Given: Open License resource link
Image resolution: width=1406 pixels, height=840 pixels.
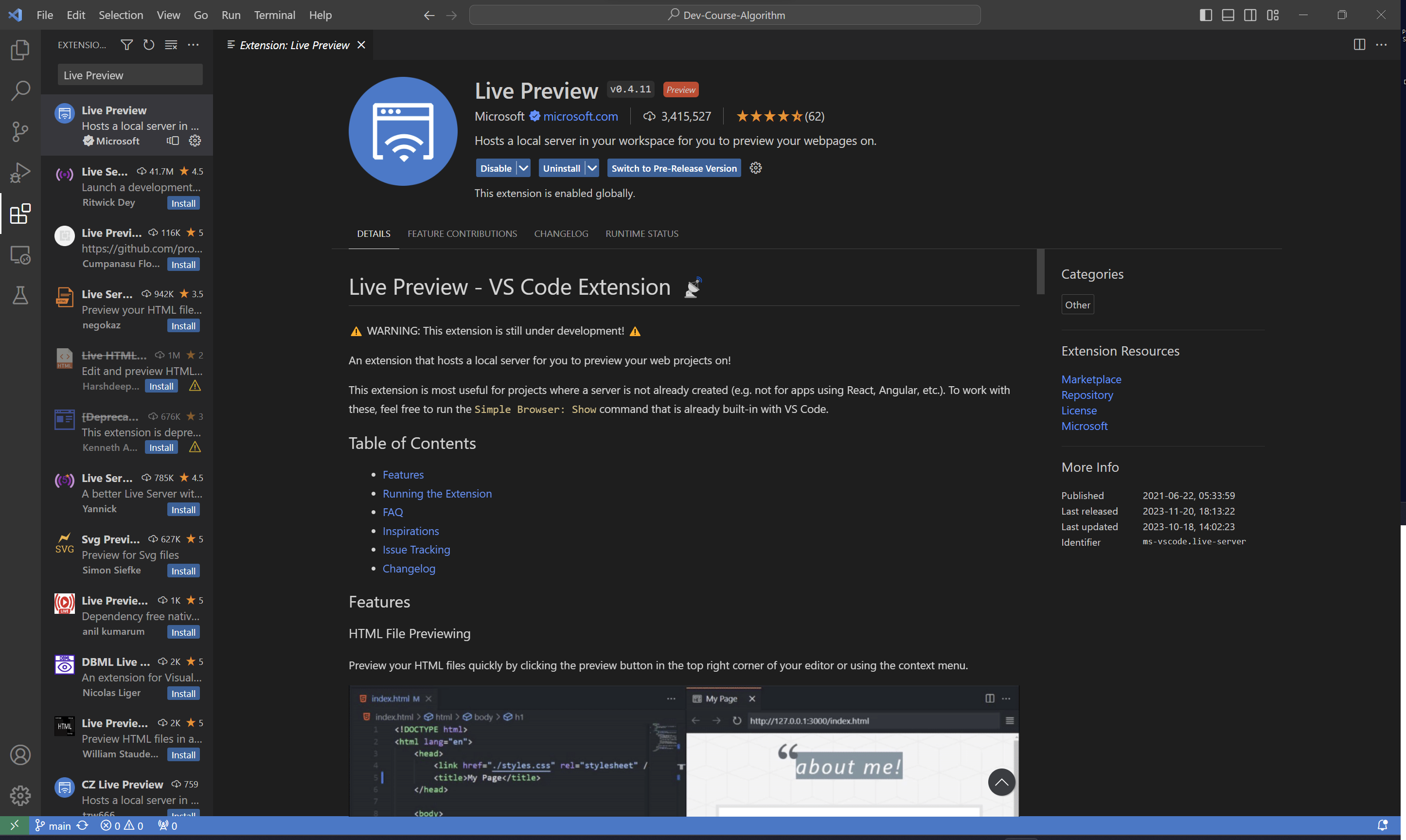Looking at the screenshot, I should pyautogui.click(x=1078, y=411).
